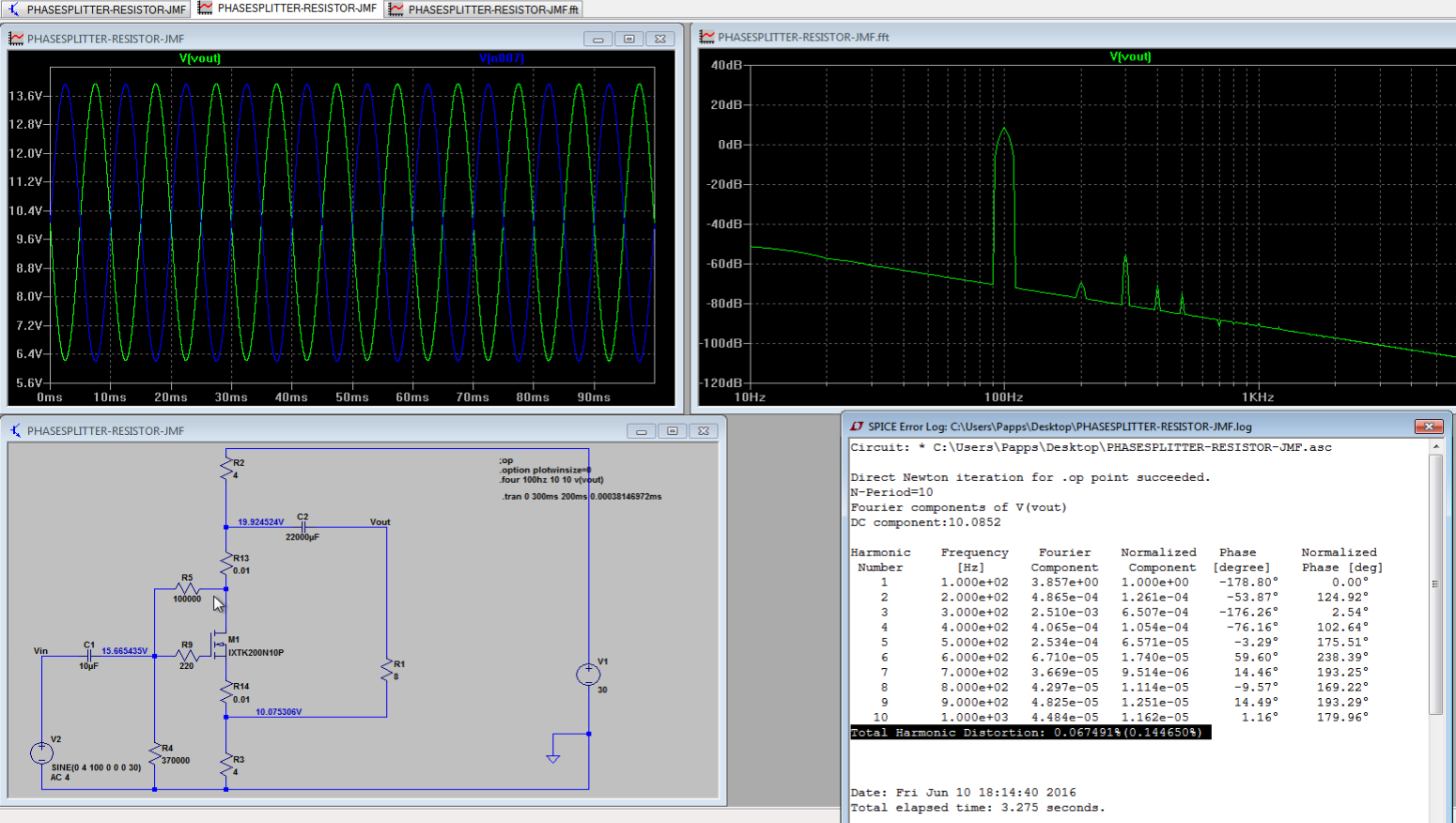Click the error log vertical scrollbar thumb

click(1435, 584)
